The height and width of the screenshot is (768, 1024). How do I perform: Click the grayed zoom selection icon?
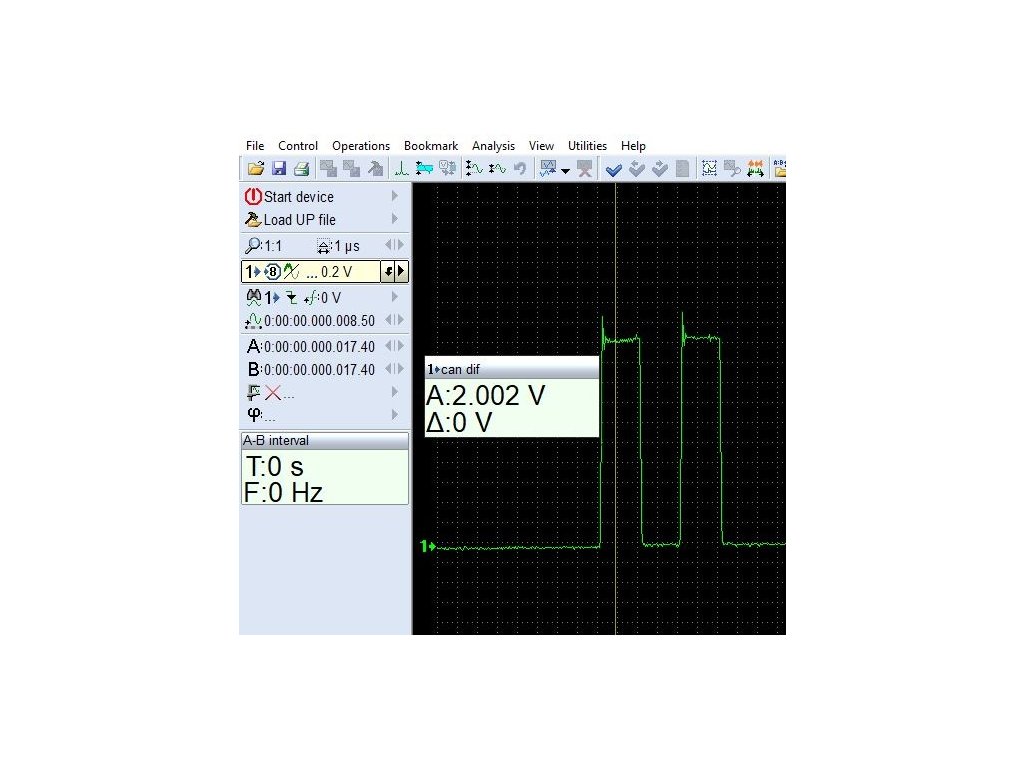[x=732, y=168]
